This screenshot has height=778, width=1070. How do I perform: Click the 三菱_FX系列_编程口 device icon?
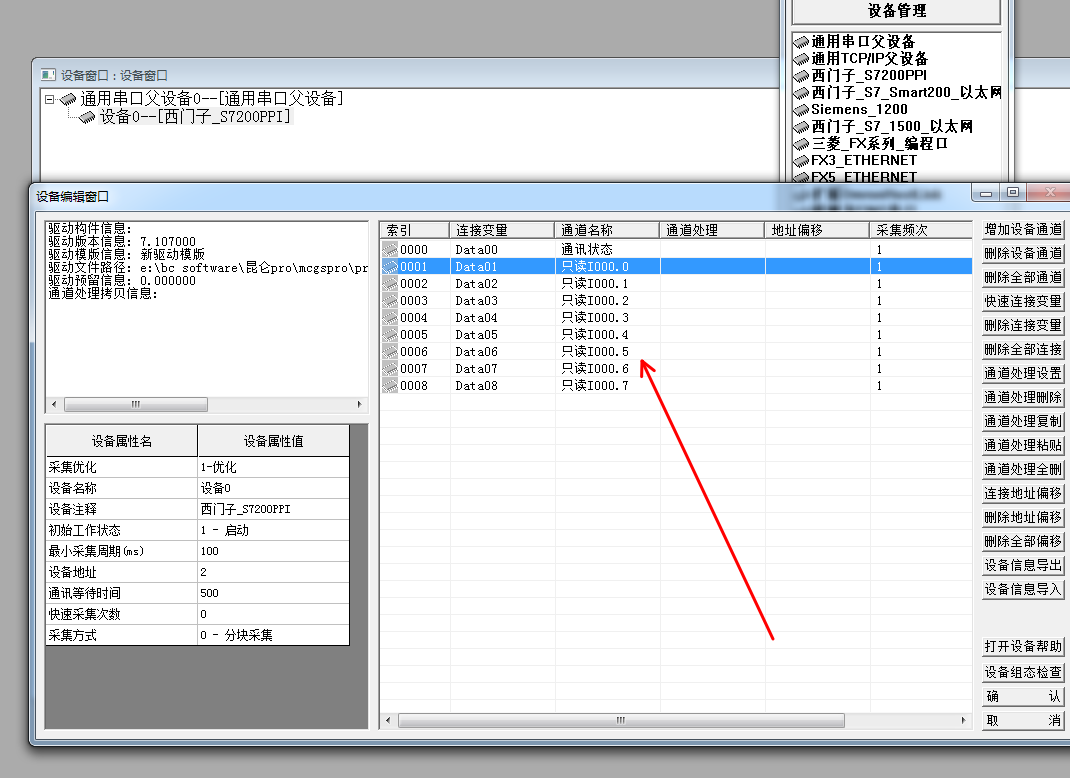801,144
